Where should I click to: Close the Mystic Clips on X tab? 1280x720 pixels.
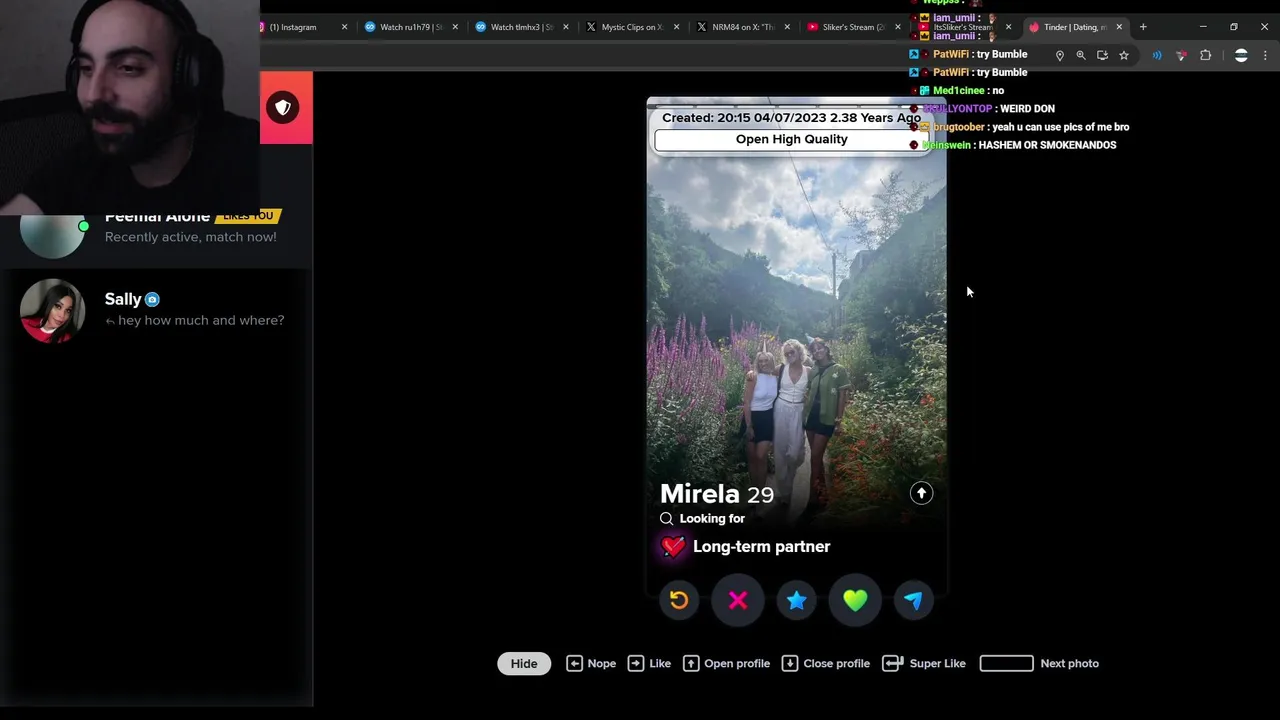pos(677,27)
